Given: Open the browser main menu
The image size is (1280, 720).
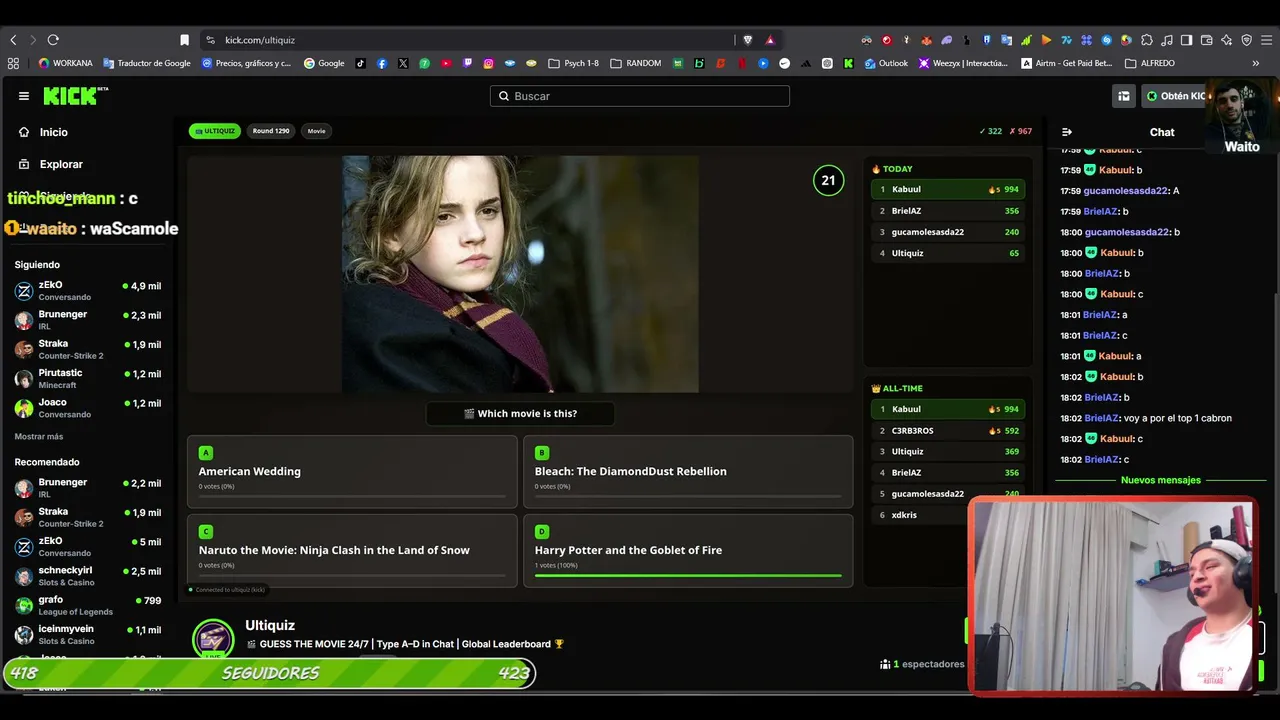Looking at the screenshot, I should 1266,40.
